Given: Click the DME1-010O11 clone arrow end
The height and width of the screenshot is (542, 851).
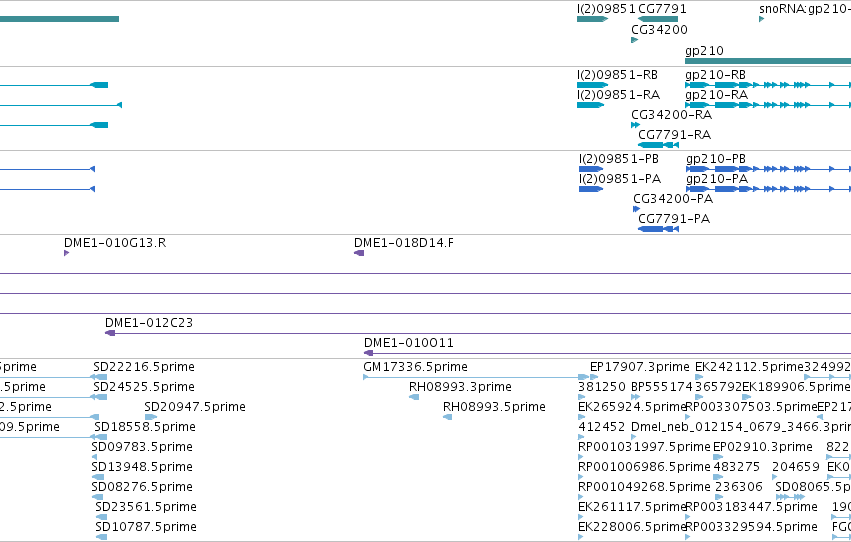Looking at the screenshot, I should coord(369,353).
